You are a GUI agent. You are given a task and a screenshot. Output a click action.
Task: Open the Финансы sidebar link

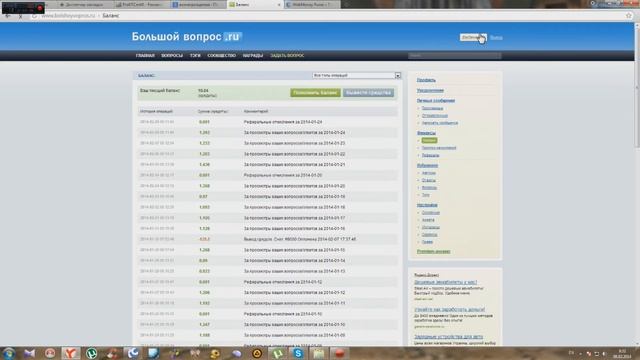point(426,133)
